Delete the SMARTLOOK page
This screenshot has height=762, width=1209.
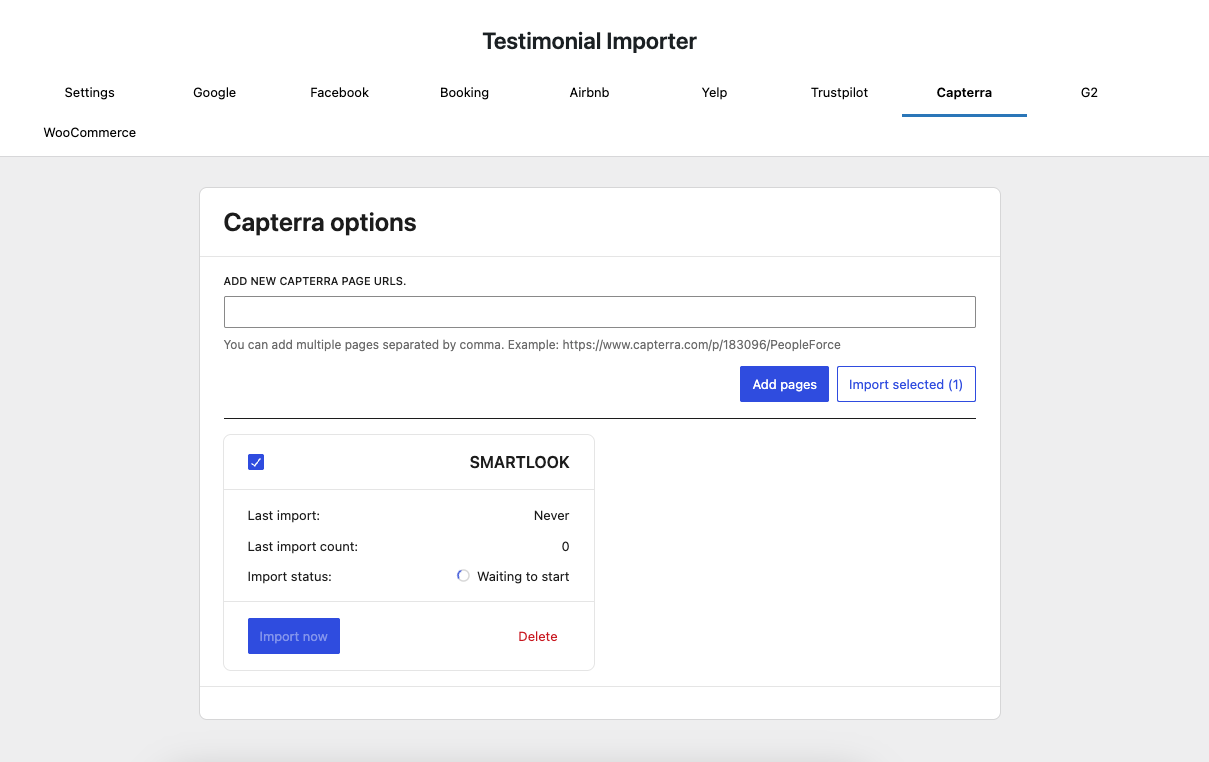click(538, 636)
